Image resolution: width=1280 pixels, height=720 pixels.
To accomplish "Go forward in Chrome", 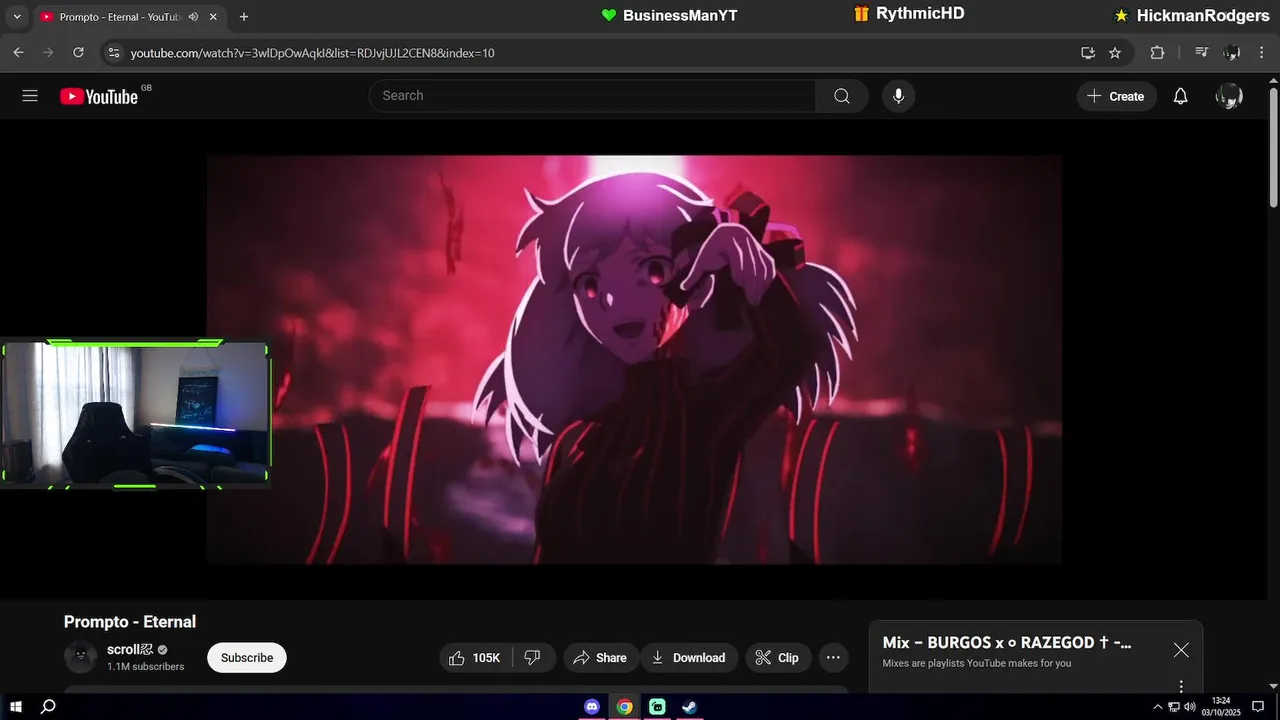I will [47, 53].
